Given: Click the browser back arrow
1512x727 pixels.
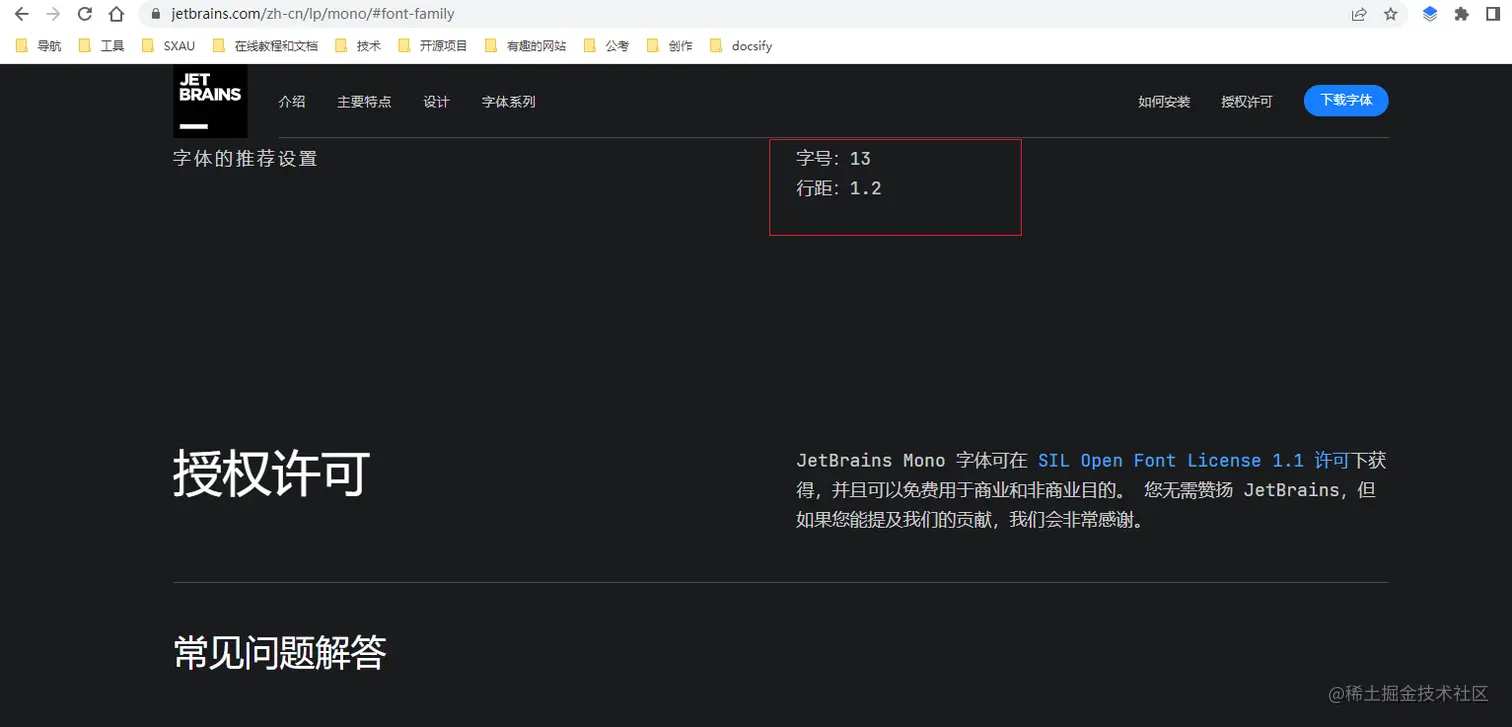Looking at the screenshot, I should point(21,14).
